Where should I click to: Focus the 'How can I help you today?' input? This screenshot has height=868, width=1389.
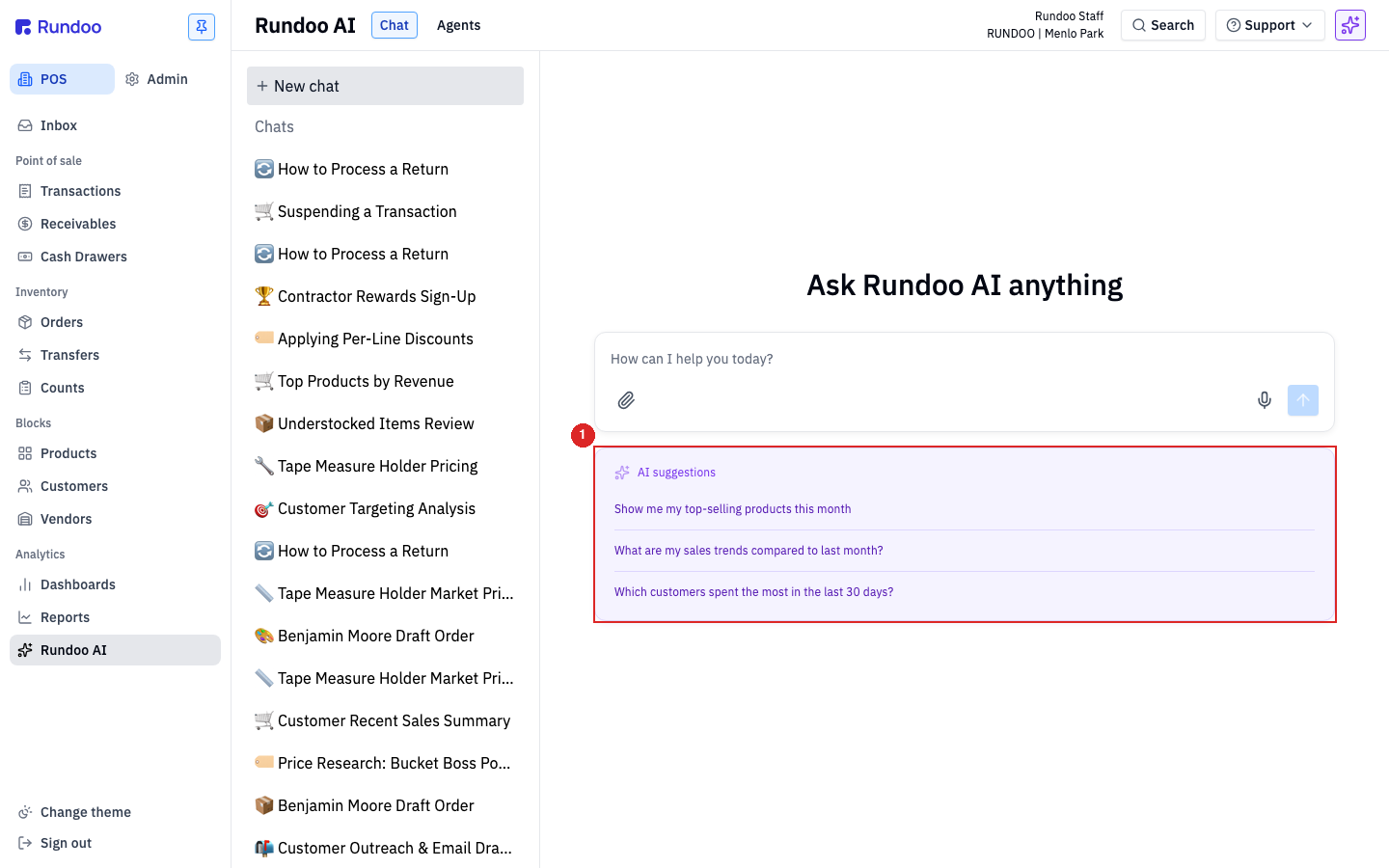coord(965,359)
